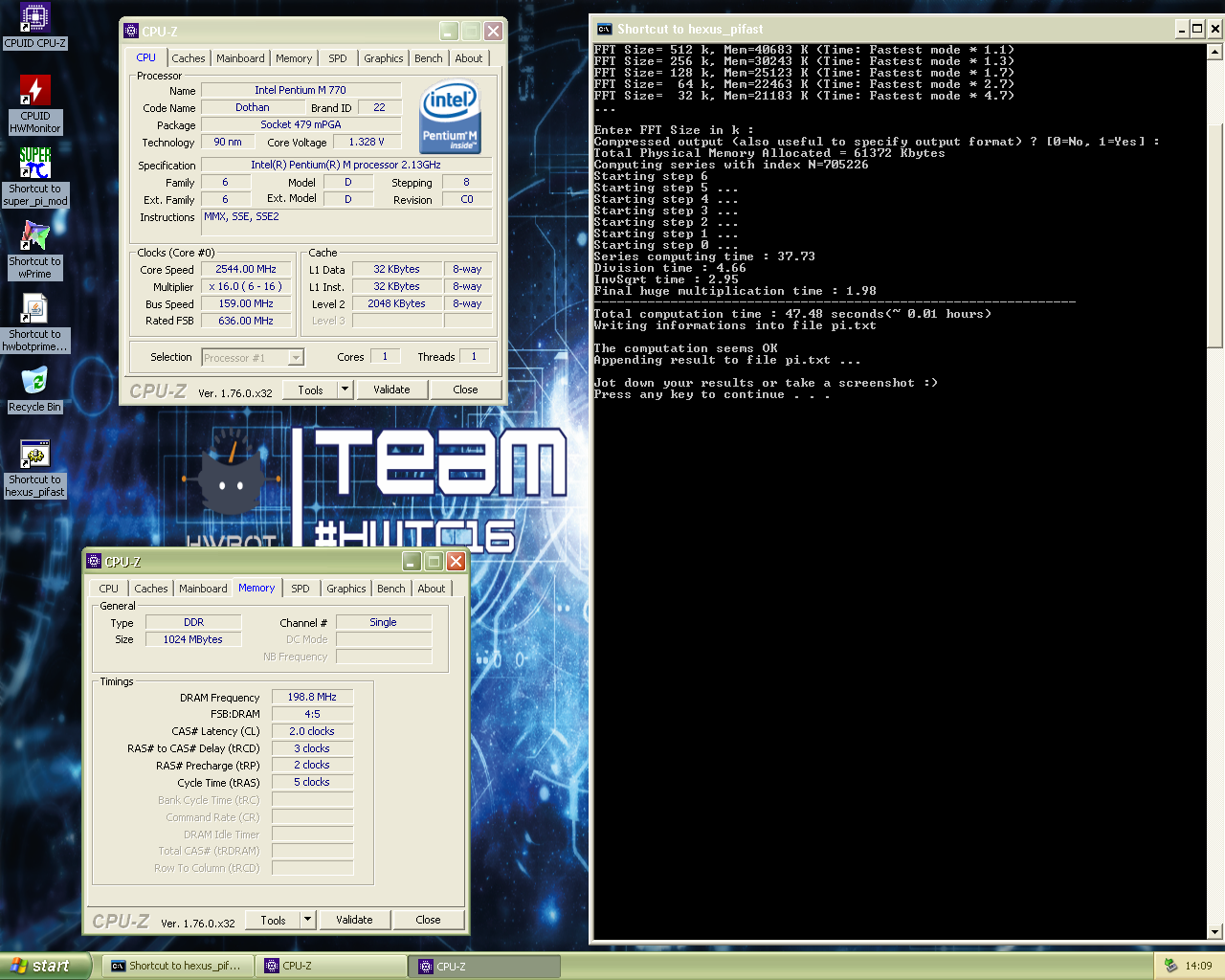Expand the Processor #1 selection dropdown
Image resolution: width=1225 pixels, height=980 pixels.
[x=296, y=358]
